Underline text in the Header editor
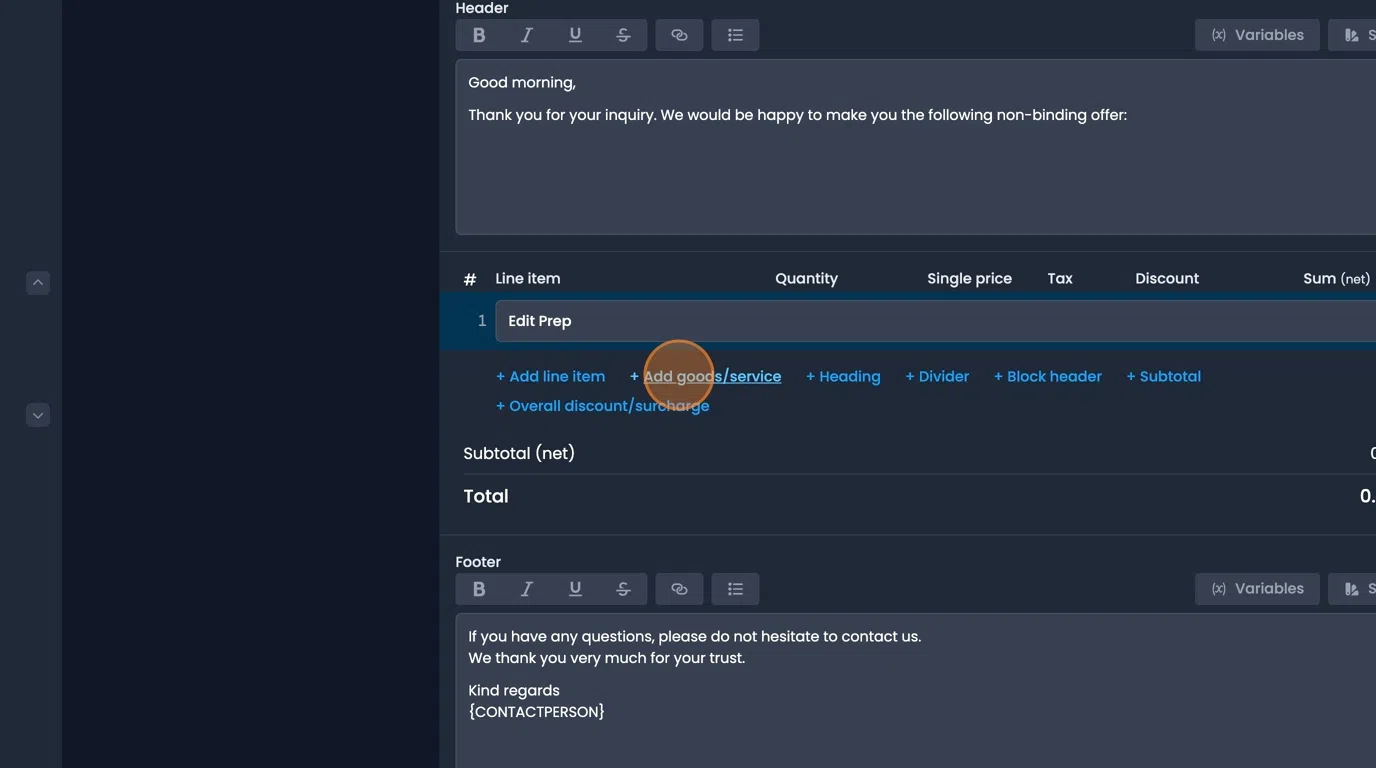The height and width of the screenshot is (768, 1376). click(575, 34)
